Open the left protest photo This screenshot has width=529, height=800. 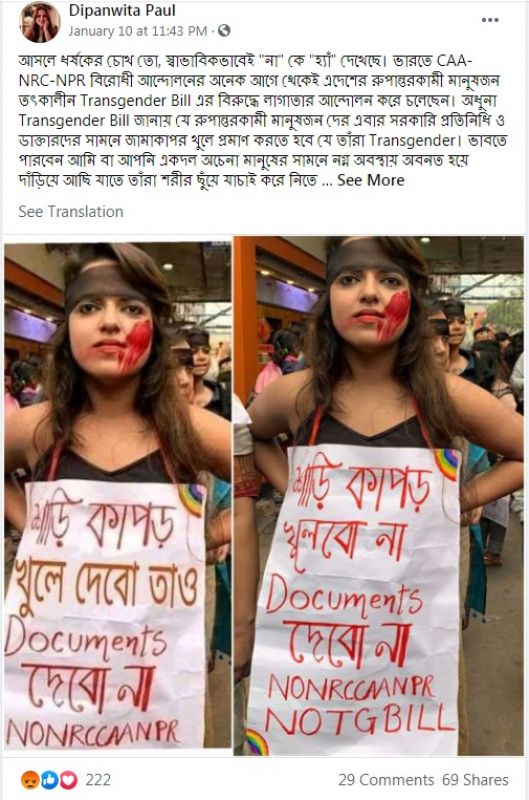(x=118, y=495)
